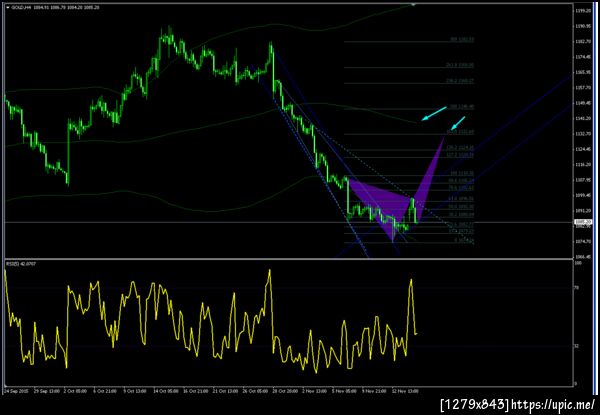Click the current price marker on price scale
Image resolution: width=600 pixels, height=415 pixels.
(x=583, y=222)
